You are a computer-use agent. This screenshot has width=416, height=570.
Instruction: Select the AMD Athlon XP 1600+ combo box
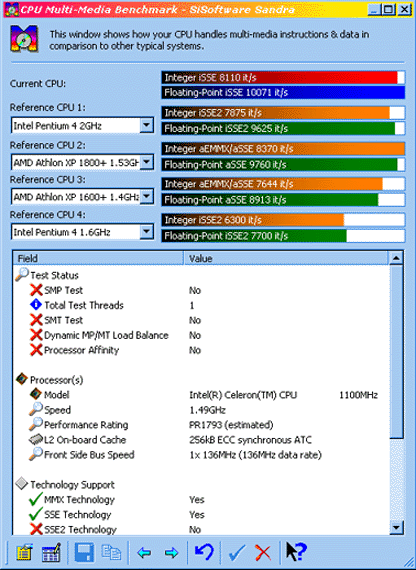[x=82, y=197]
